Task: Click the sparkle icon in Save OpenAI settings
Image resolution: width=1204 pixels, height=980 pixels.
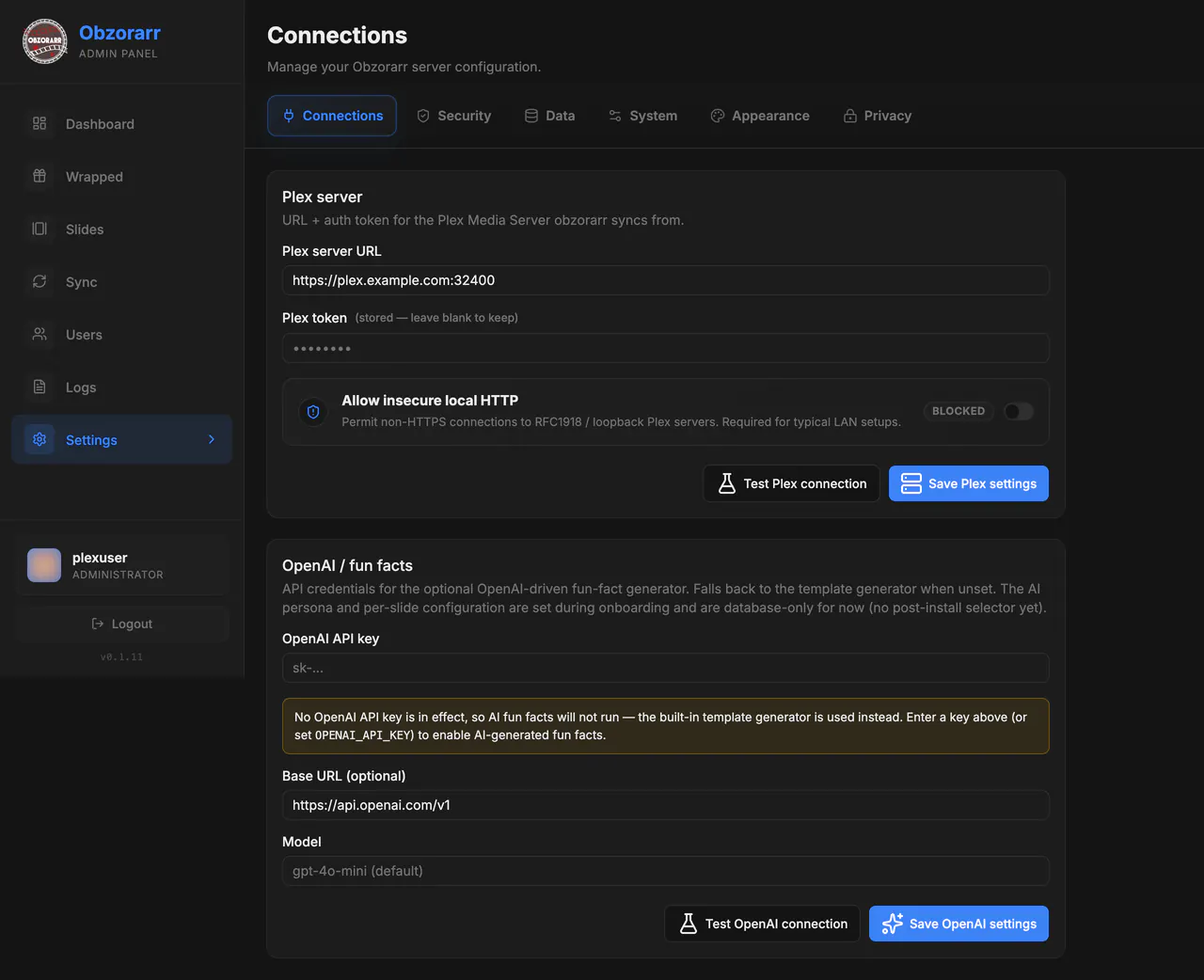Action: point(892,924)
